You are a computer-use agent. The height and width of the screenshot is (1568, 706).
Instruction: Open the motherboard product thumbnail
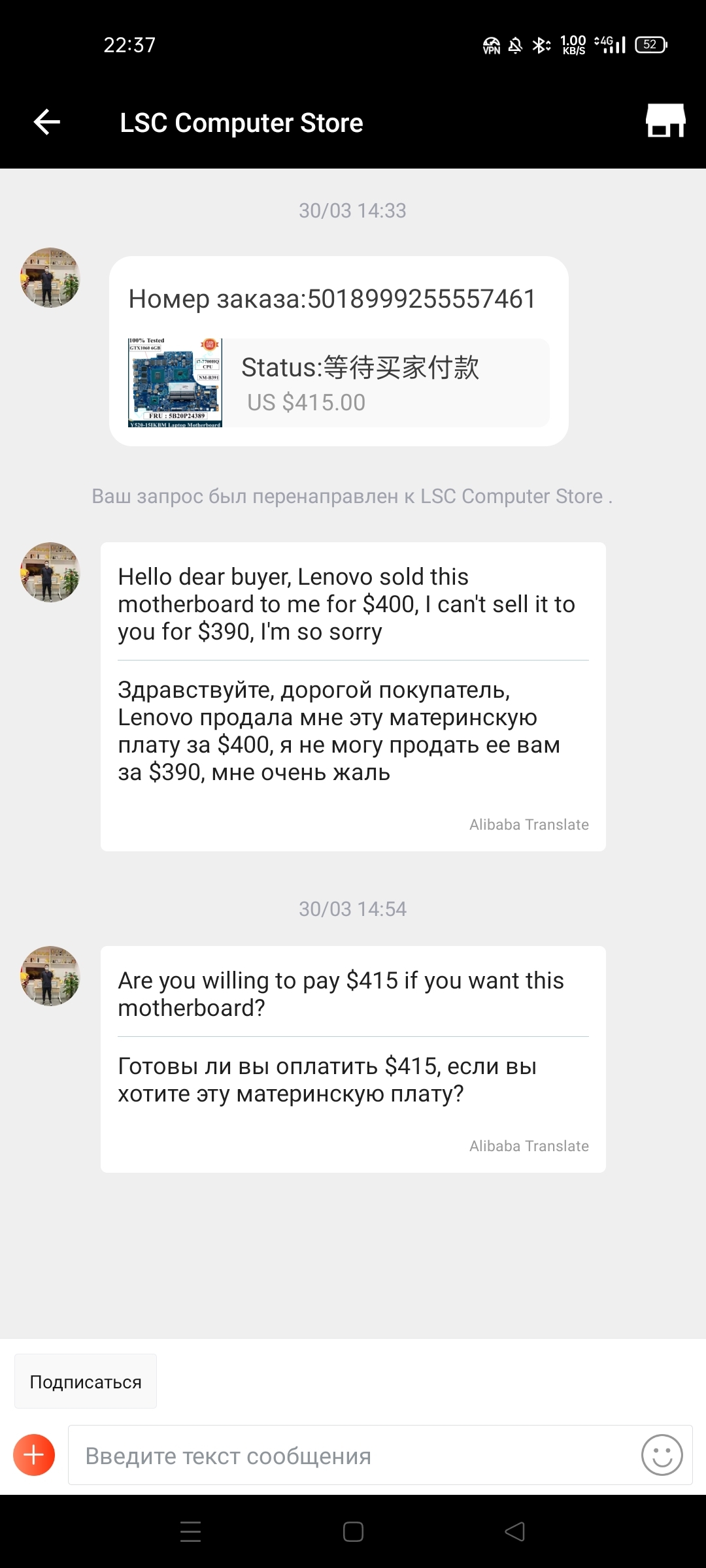(x=175, y=383)
